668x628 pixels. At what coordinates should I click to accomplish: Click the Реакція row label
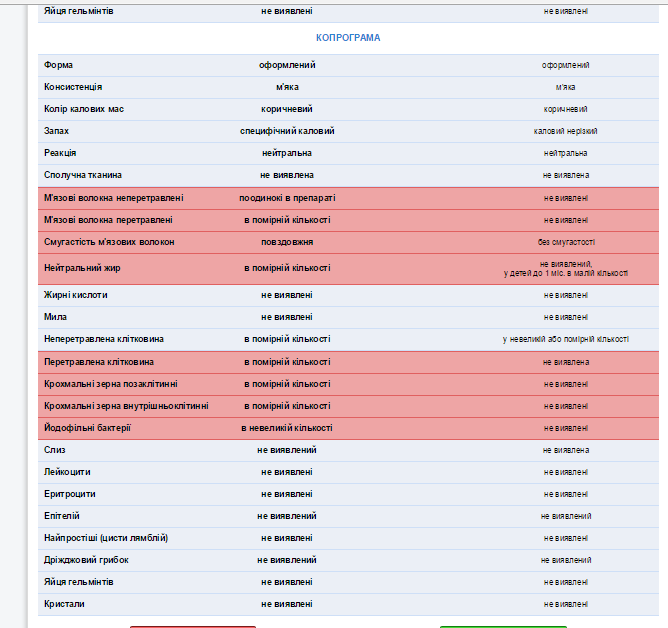pos(60,153)
